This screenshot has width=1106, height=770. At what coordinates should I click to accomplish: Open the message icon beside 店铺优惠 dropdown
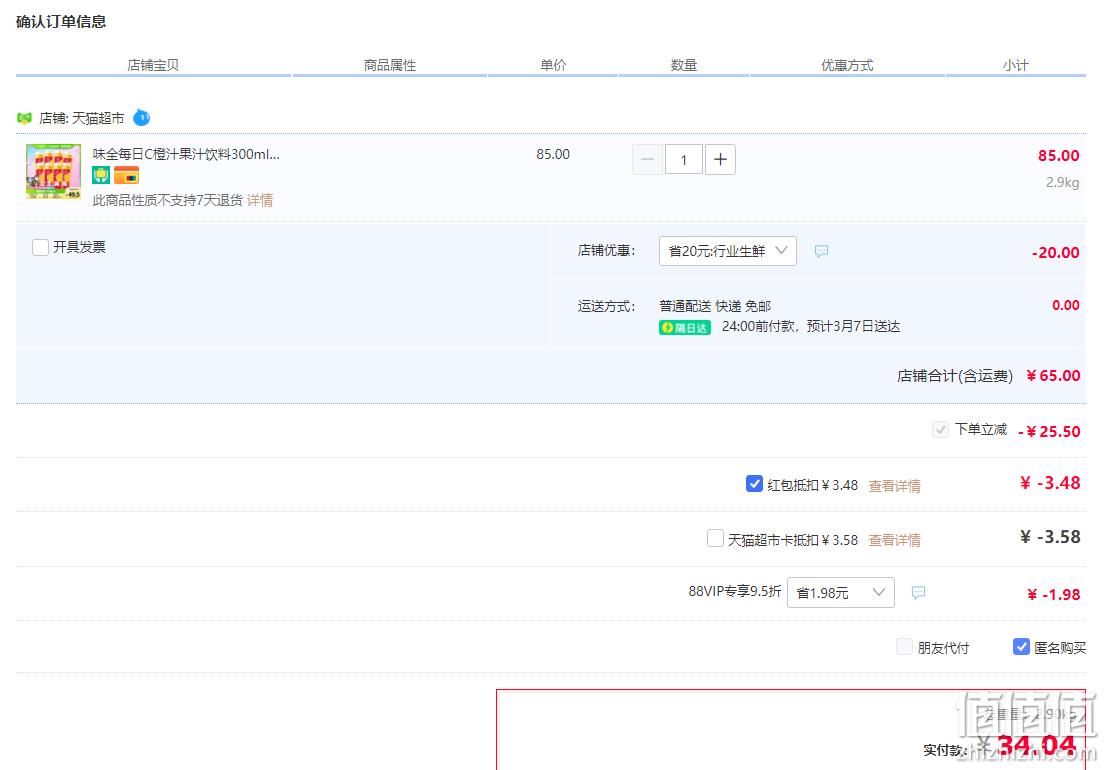[821, 251]
